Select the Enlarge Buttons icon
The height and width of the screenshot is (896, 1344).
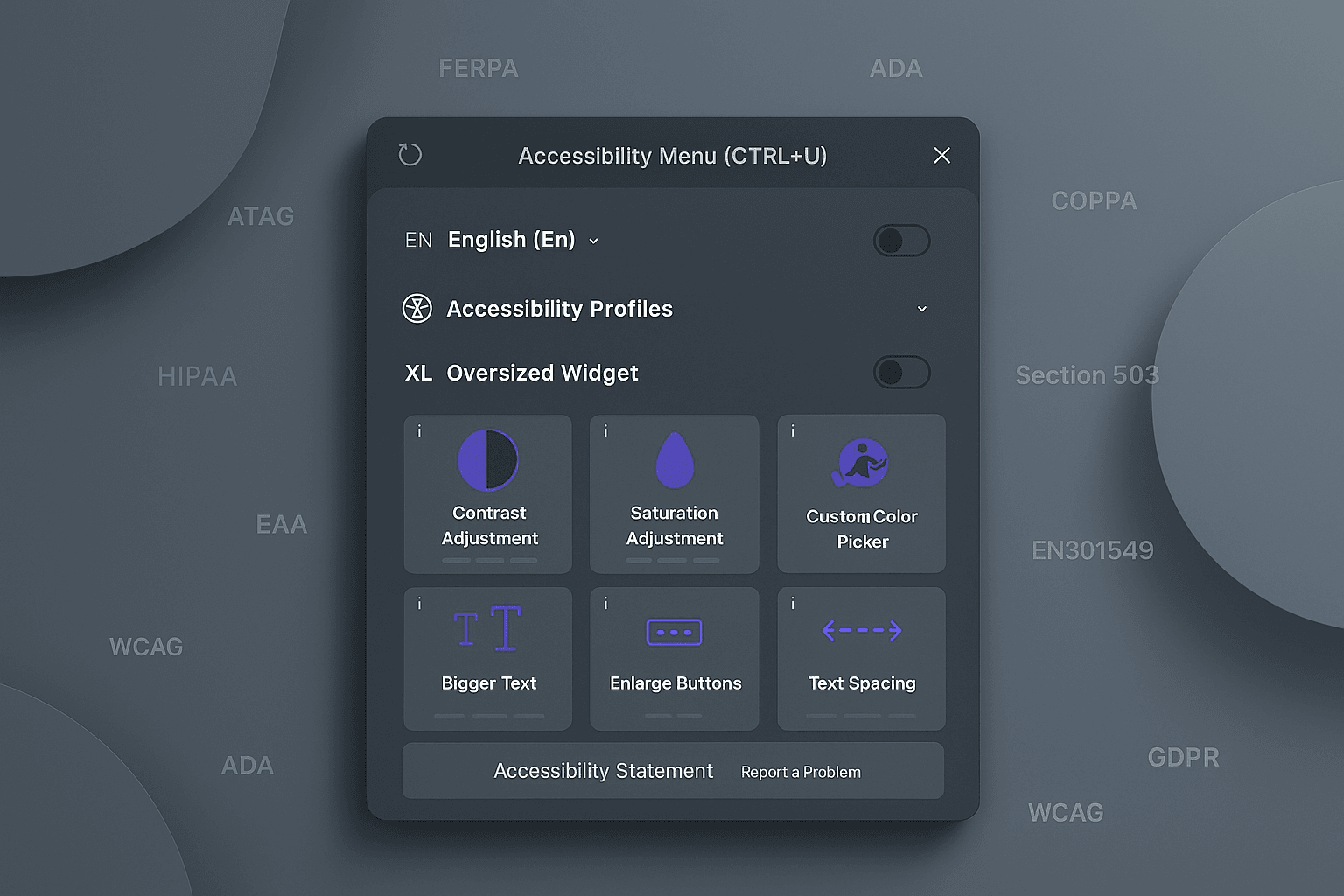(x=674, y=631)
